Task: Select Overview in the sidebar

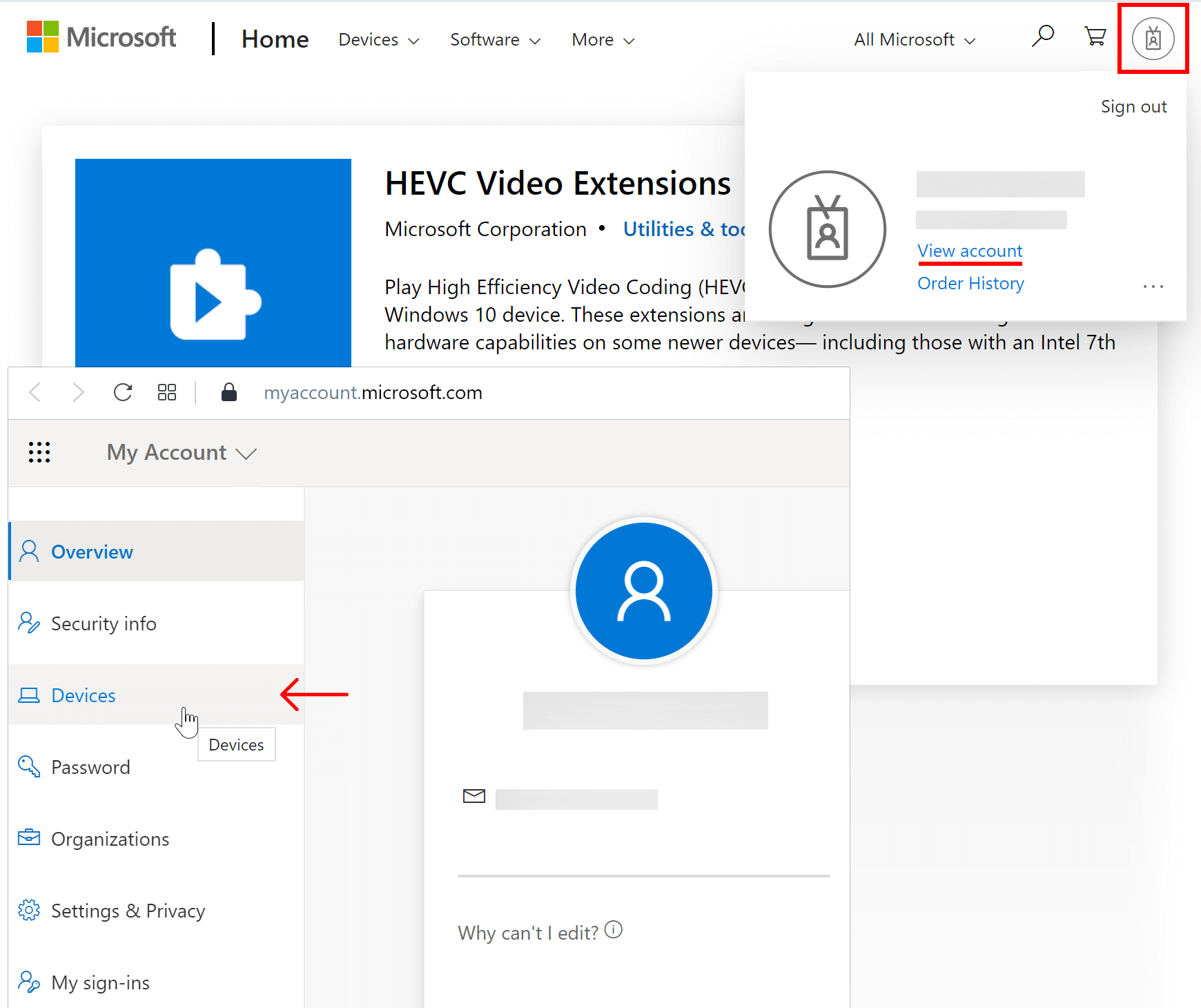Action: click(157, 551)
